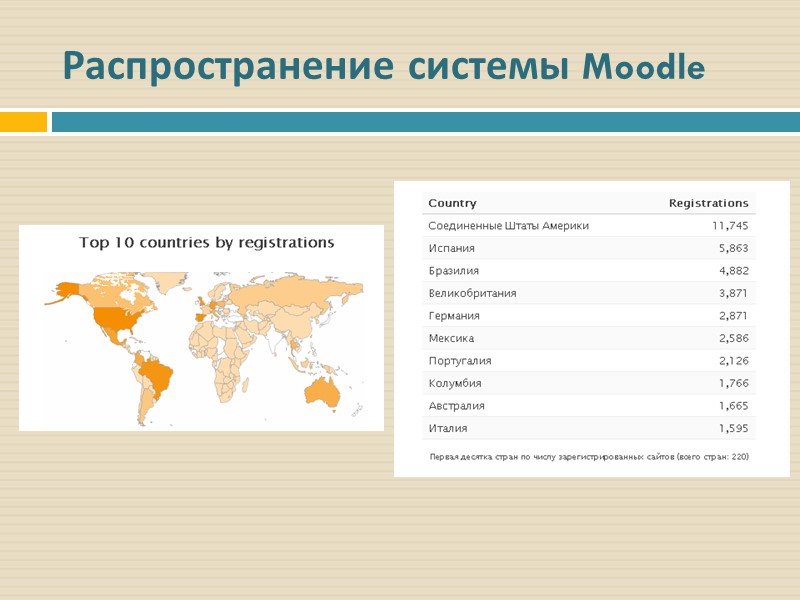800x600 pixels.
Task: Select the 'Германия' row label
Action: coord(454,315)
